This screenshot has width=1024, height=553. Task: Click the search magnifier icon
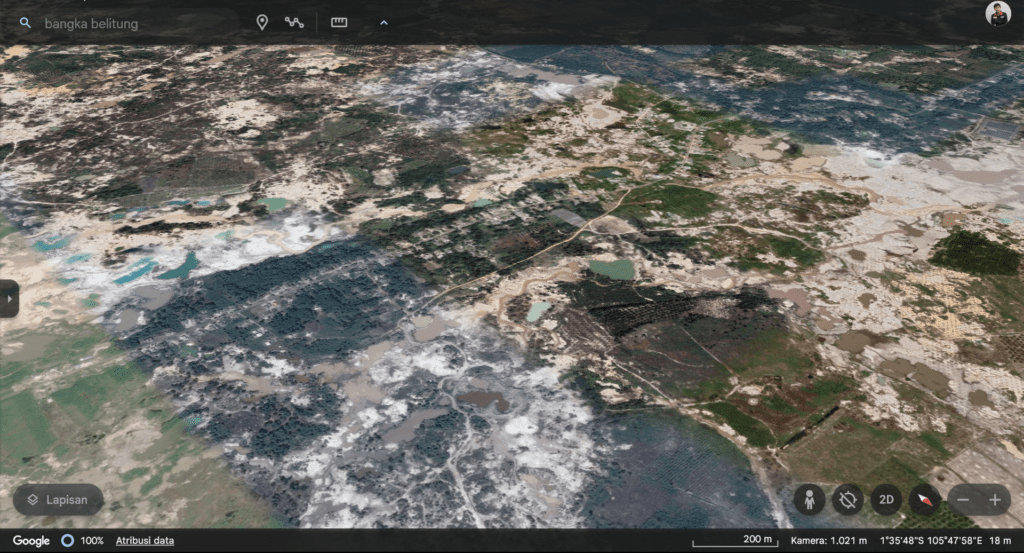pyautogui.click(x=25, y=23)
